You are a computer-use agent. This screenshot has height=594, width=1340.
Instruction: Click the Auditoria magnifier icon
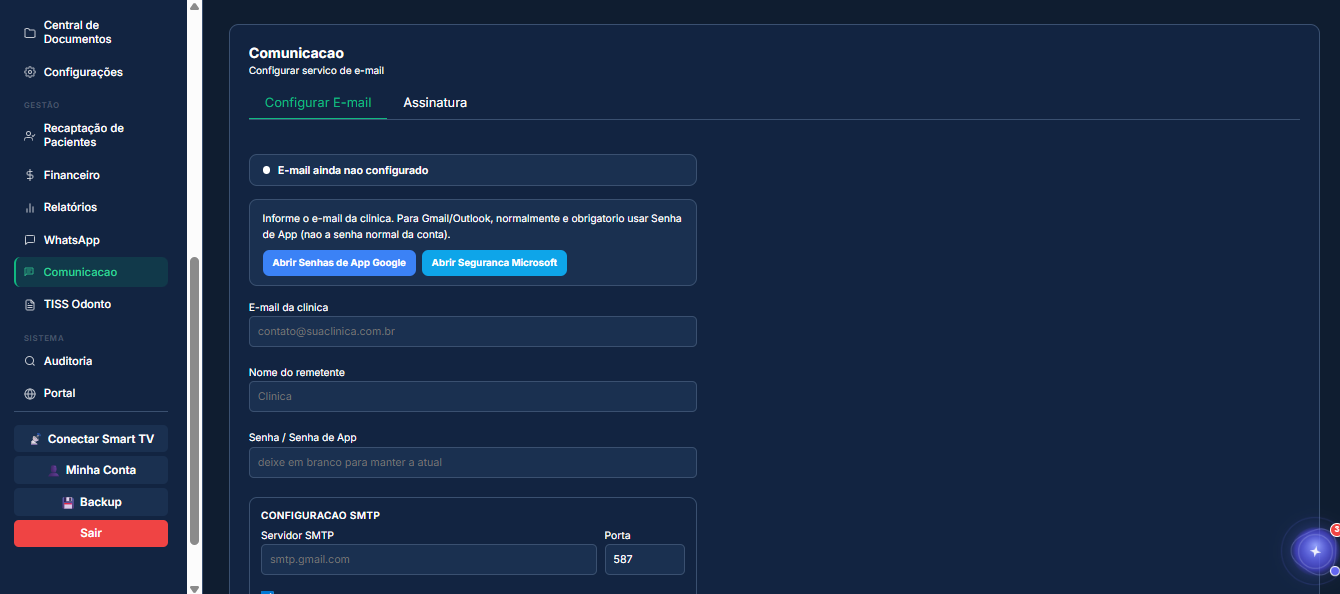coord(30,361)
